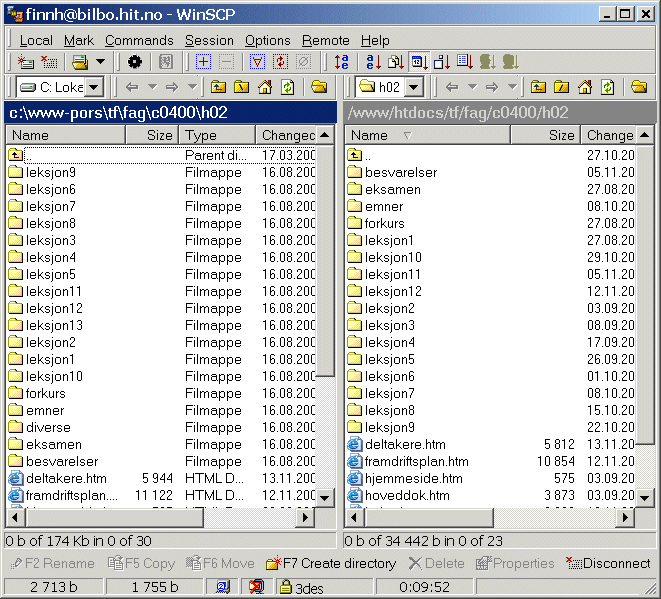
Task: Click the Close session toolbar icon
Action: pyautogui.click(x=49, y=62)
